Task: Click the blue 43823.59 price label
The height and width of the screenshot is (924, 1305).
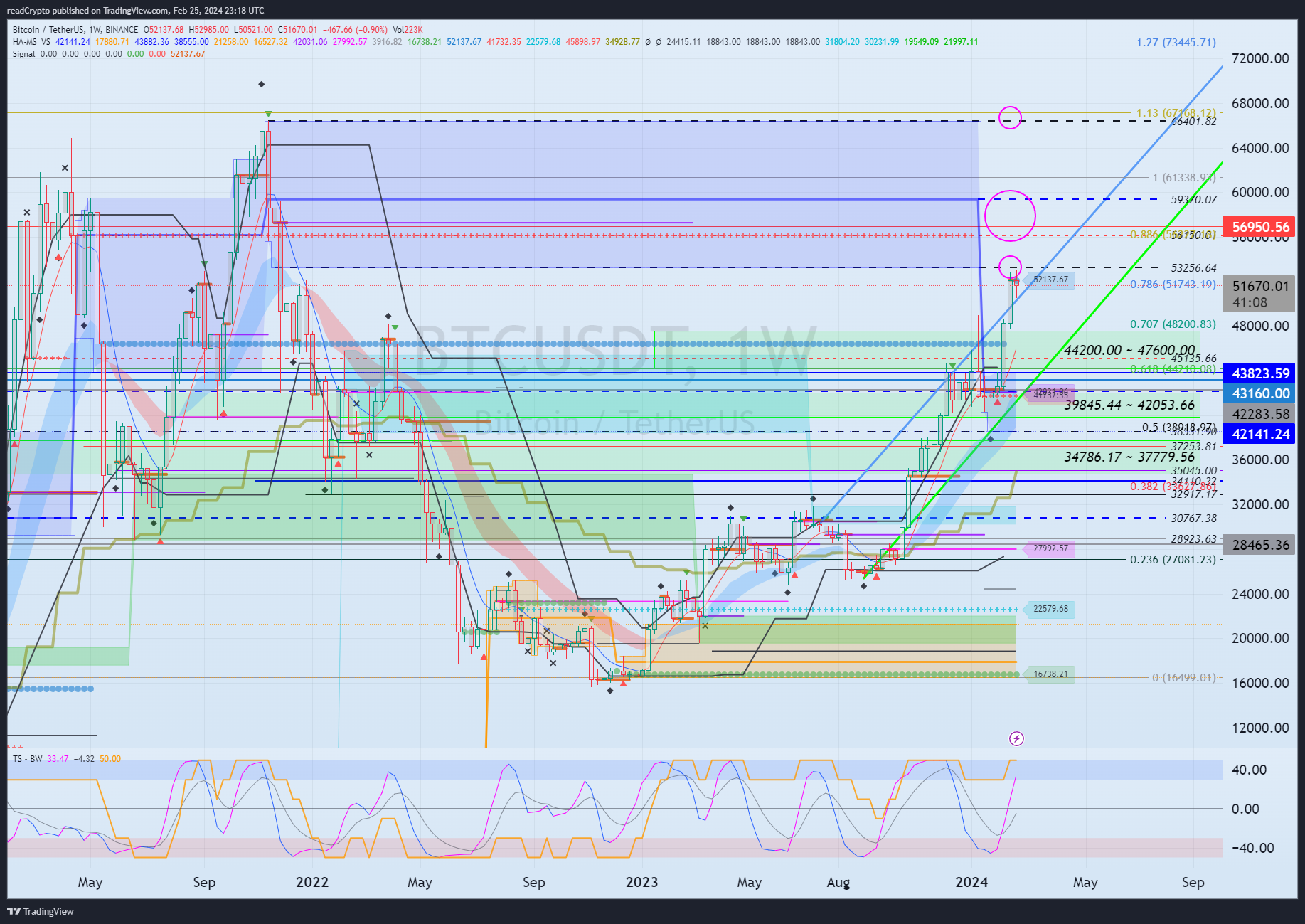Action: (1259, 373)
